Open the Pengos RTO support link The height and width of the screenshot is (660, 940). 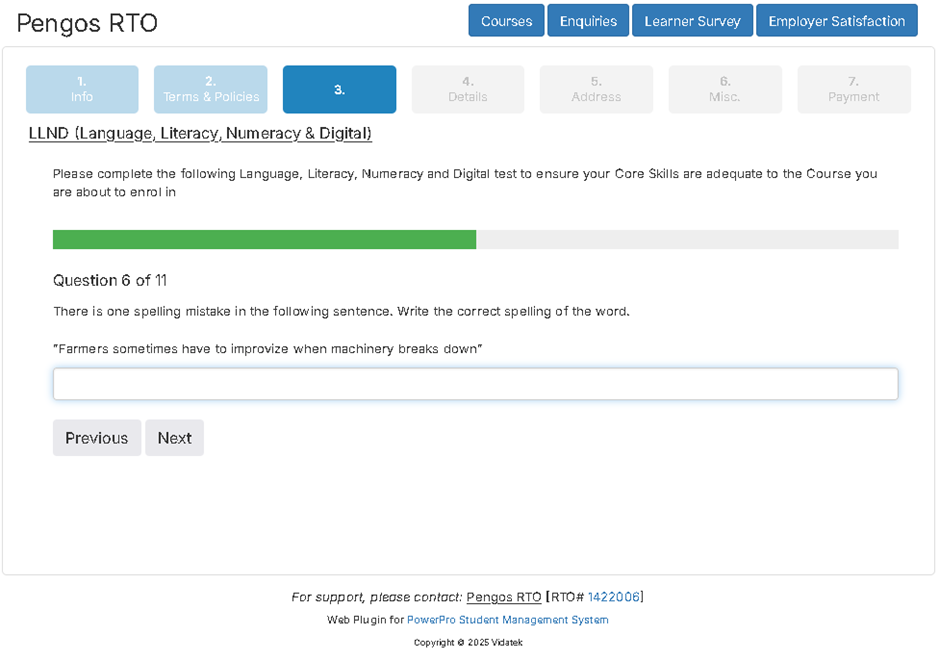click(504, 597)
